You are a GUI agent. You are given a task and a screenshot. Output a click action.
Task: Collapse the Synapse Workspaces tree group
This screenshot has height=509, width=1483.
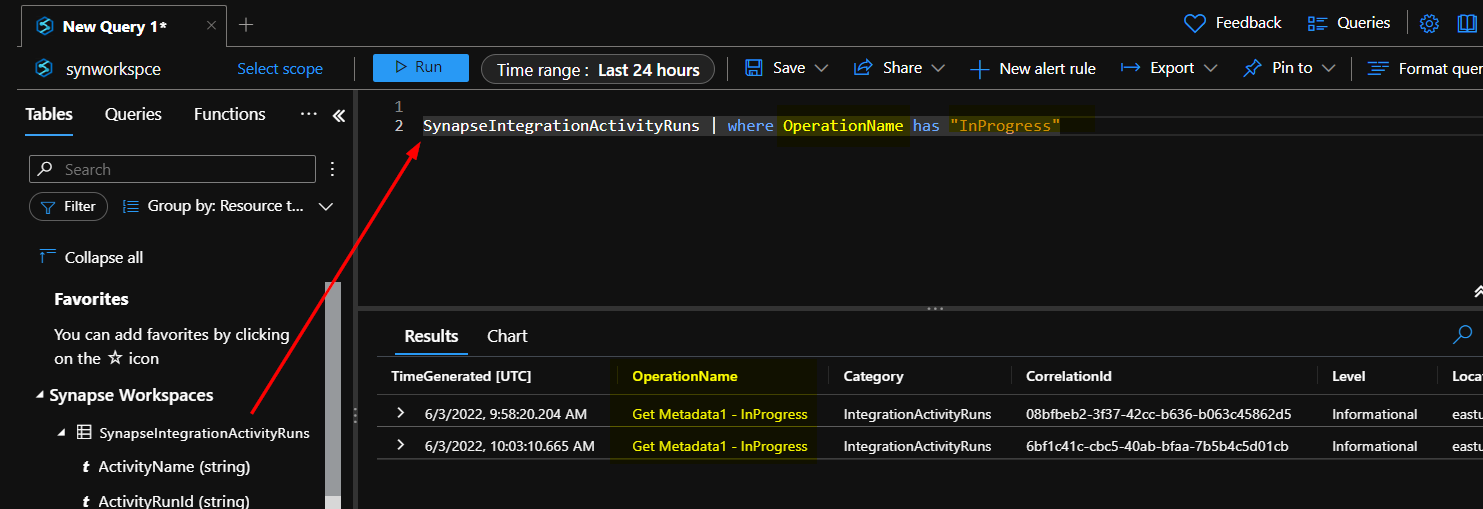[40, 396]
